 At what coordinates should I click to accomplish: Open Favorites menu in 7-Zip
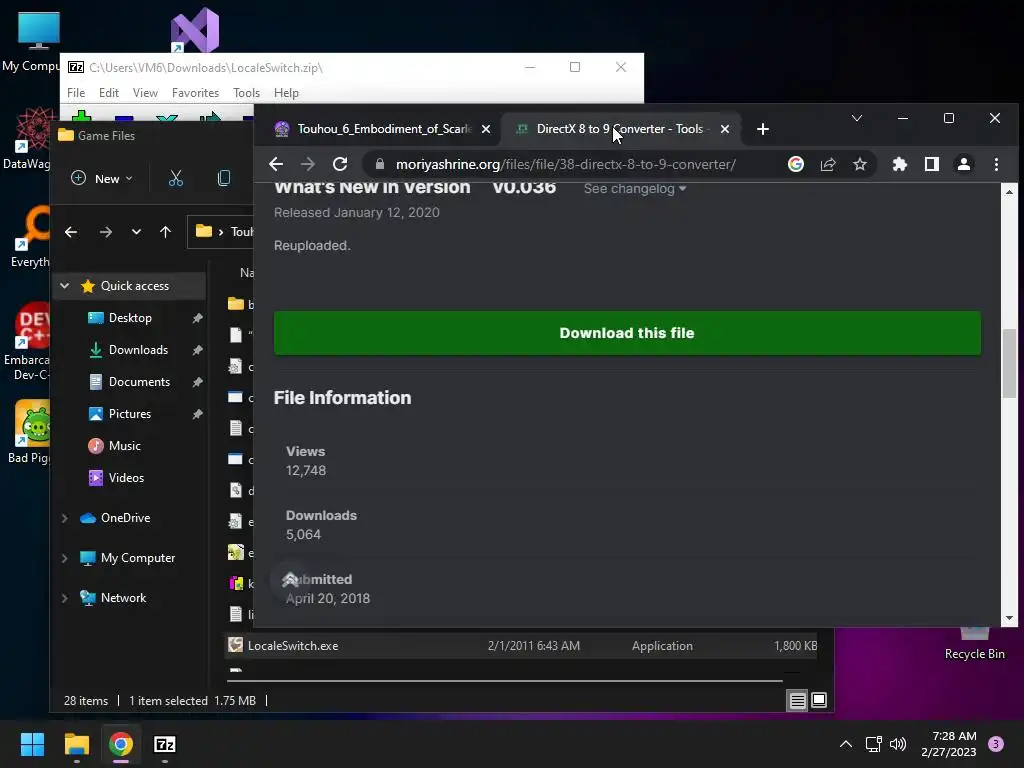tap(195, 93)
